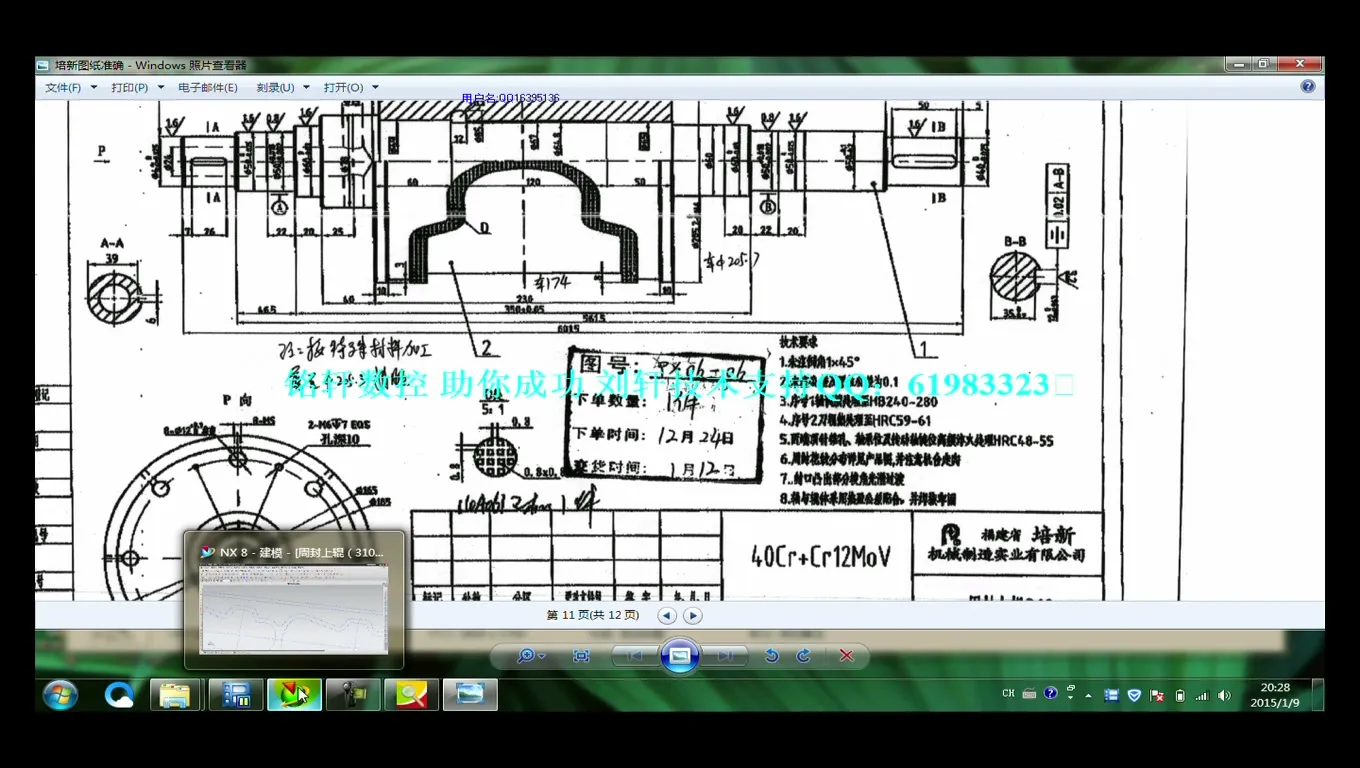
Task: Open the 打开(O) menu
Action: (350, 88)
